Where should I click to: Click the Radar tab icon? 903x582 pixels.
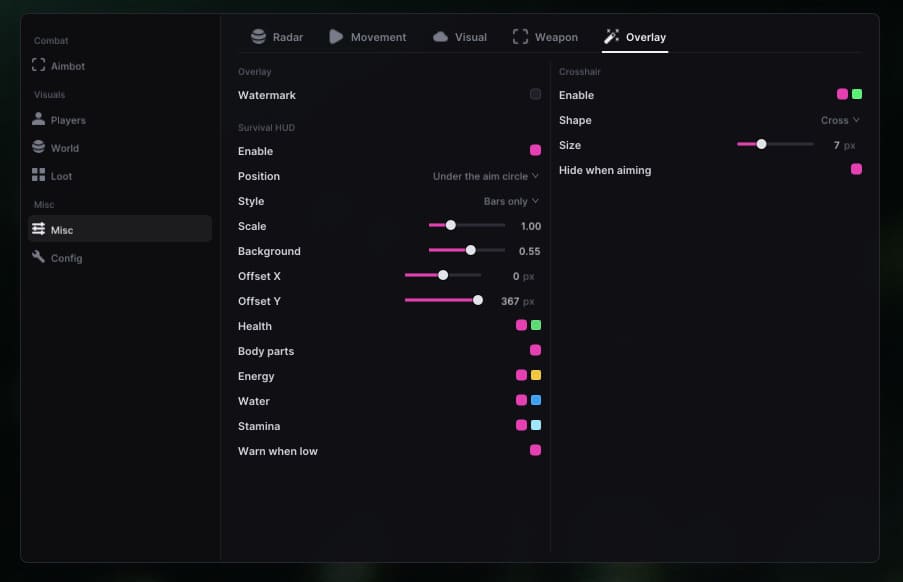click(x=259, y=36)
